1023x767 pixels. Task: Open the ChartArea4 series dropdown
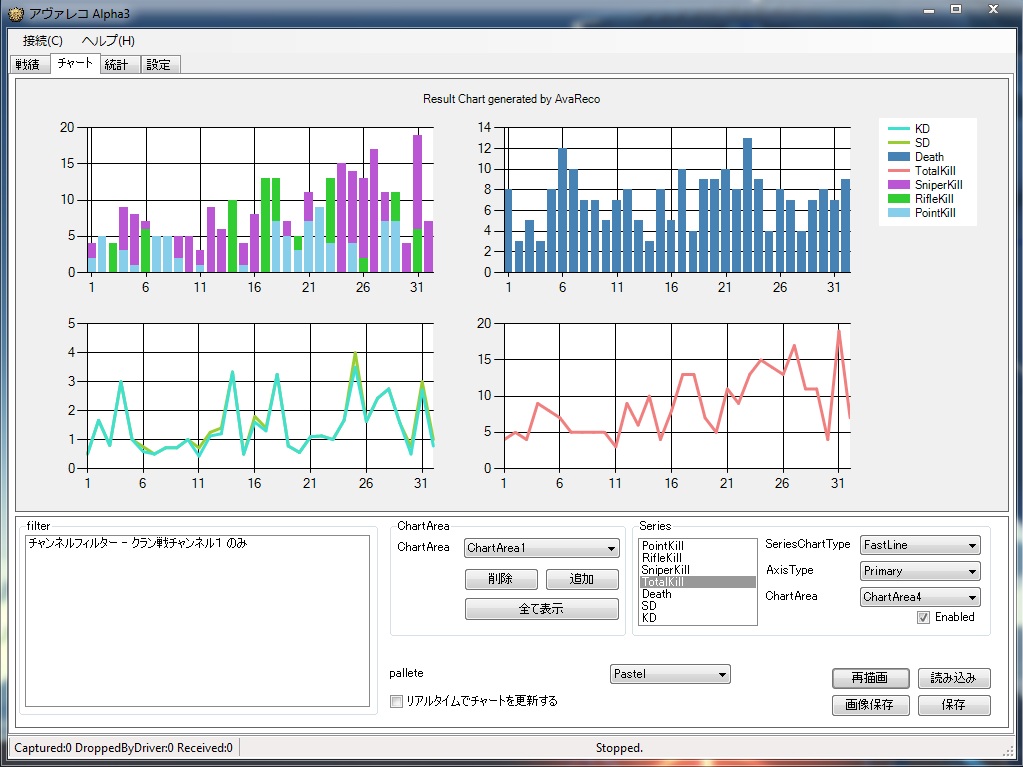point(921,597)
